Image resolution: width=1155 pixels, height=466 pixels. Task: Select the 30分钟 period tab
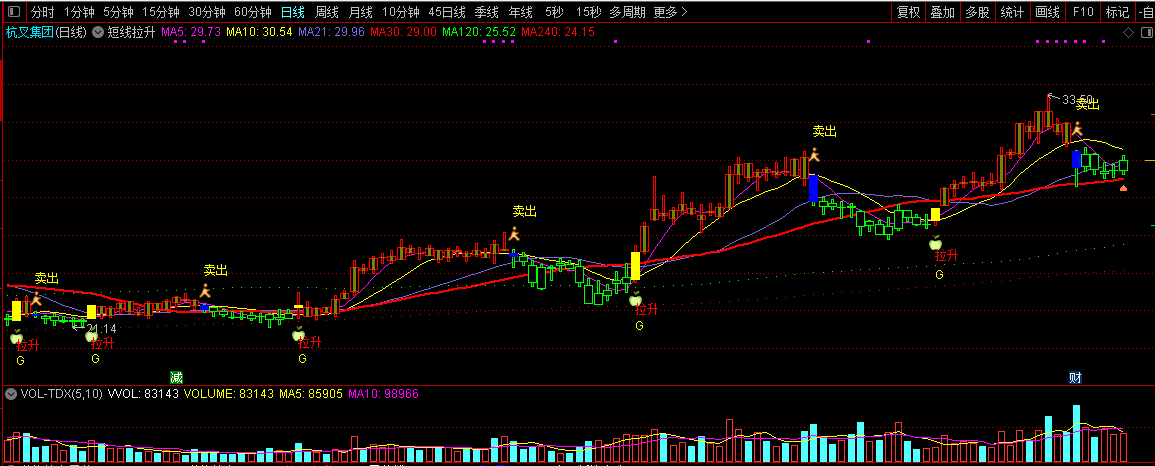[x=207, y=12]
